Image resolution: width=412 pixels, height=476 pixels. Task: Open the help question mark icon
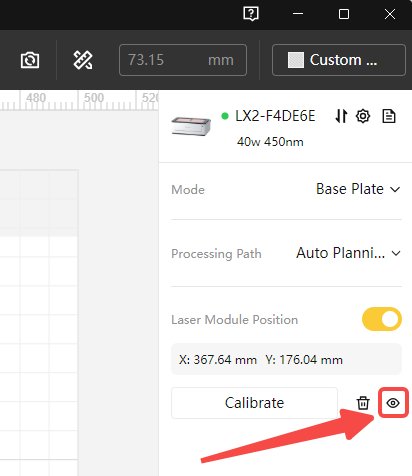251,14
